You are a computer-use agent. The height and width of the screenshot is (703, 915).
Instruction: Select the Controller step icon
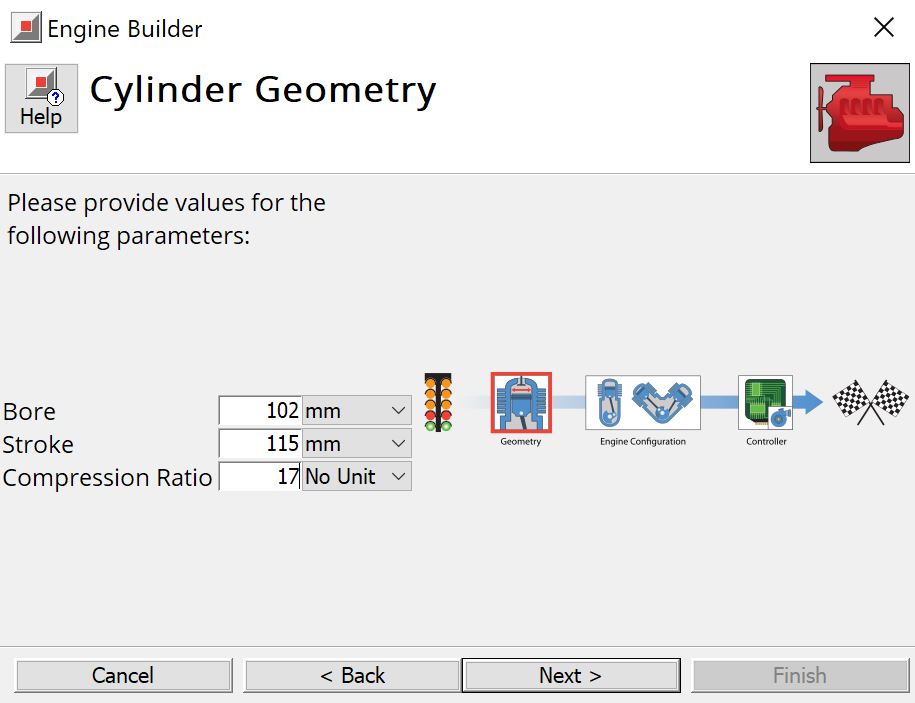click(765, 400)
